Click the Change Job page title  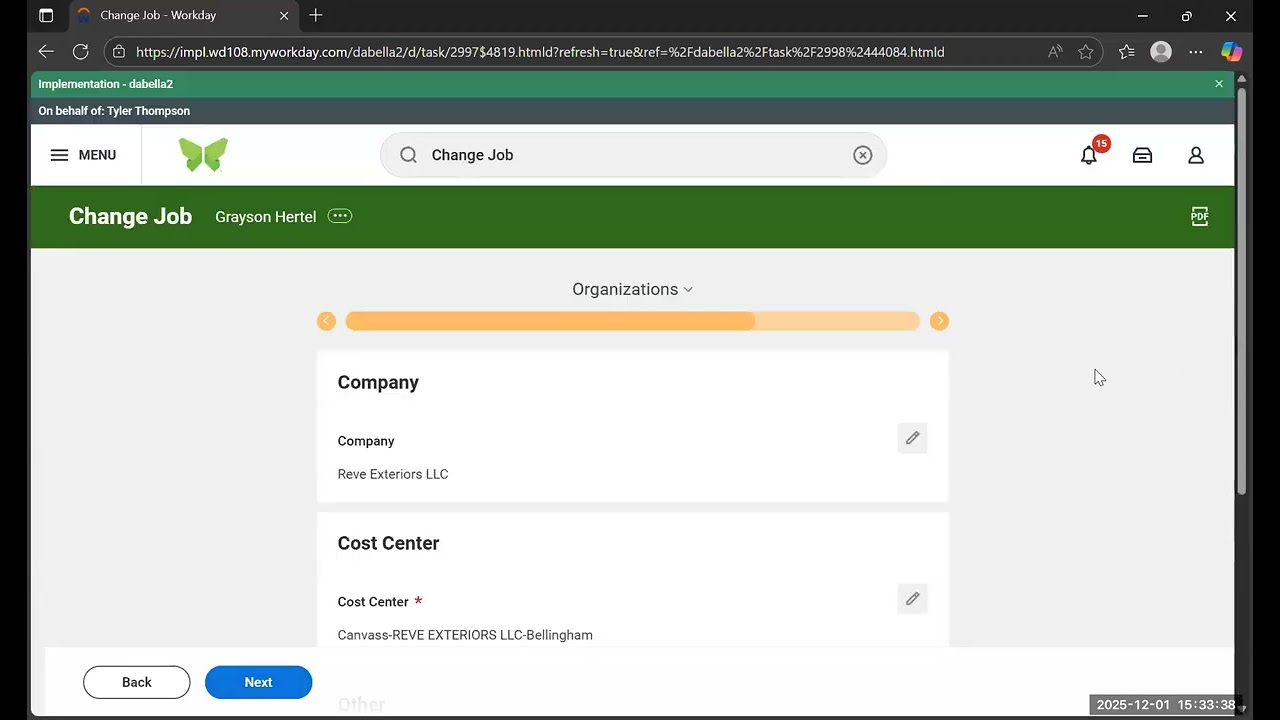pos(130,216)
